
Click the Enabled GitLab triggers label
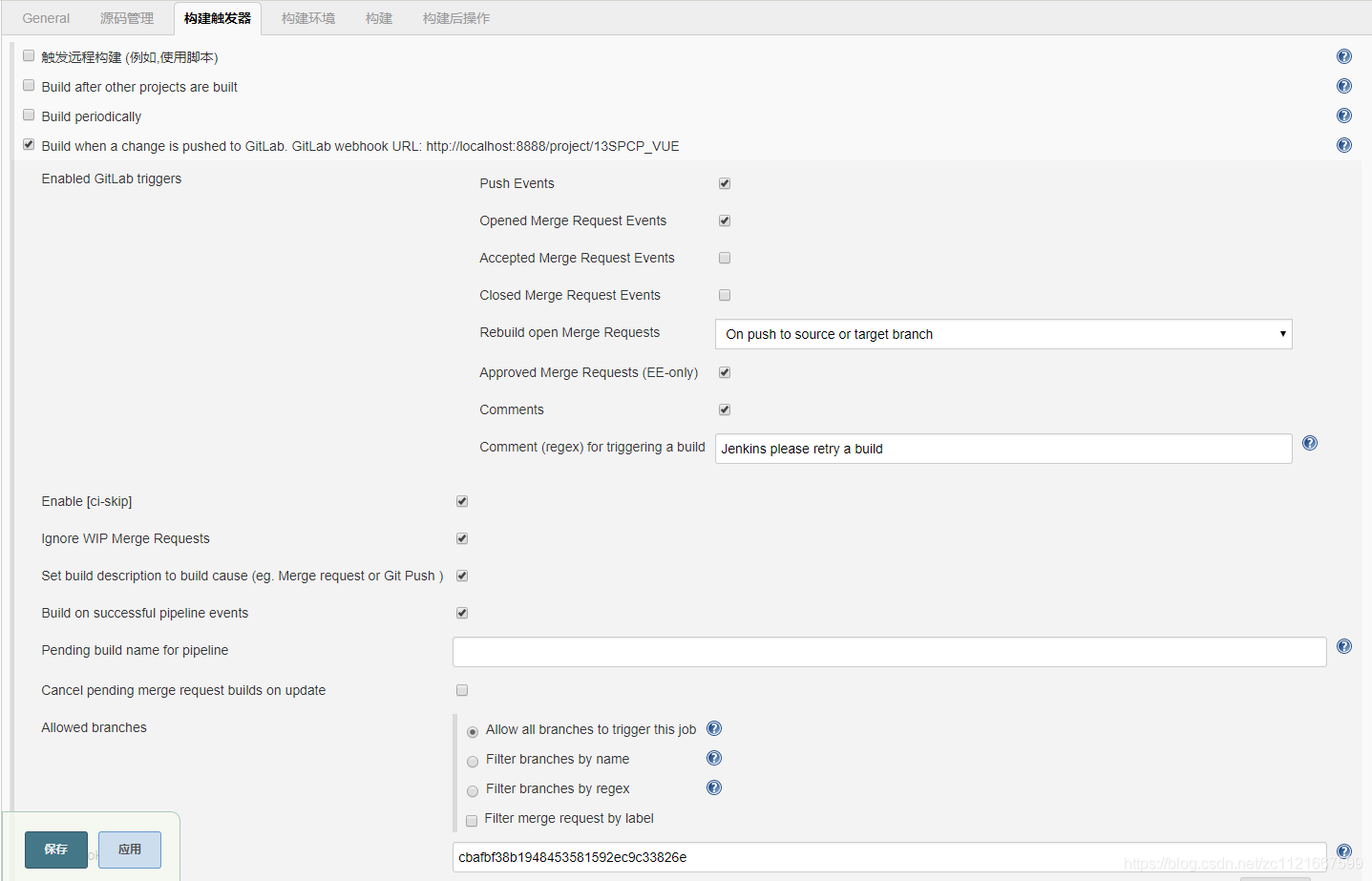112,178
